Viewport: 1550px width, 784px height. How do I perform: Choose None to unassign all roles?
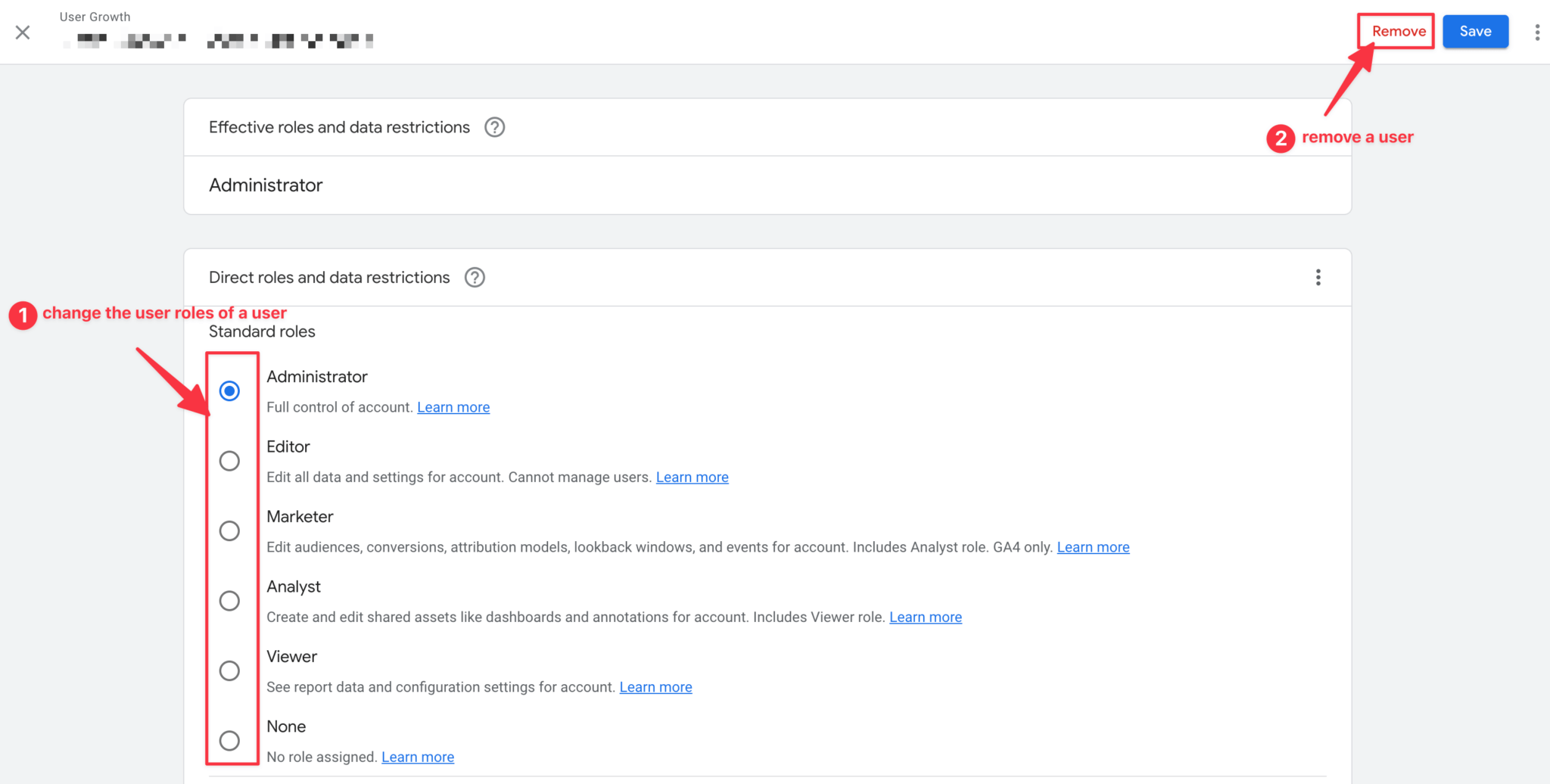[x=230, y=740]
